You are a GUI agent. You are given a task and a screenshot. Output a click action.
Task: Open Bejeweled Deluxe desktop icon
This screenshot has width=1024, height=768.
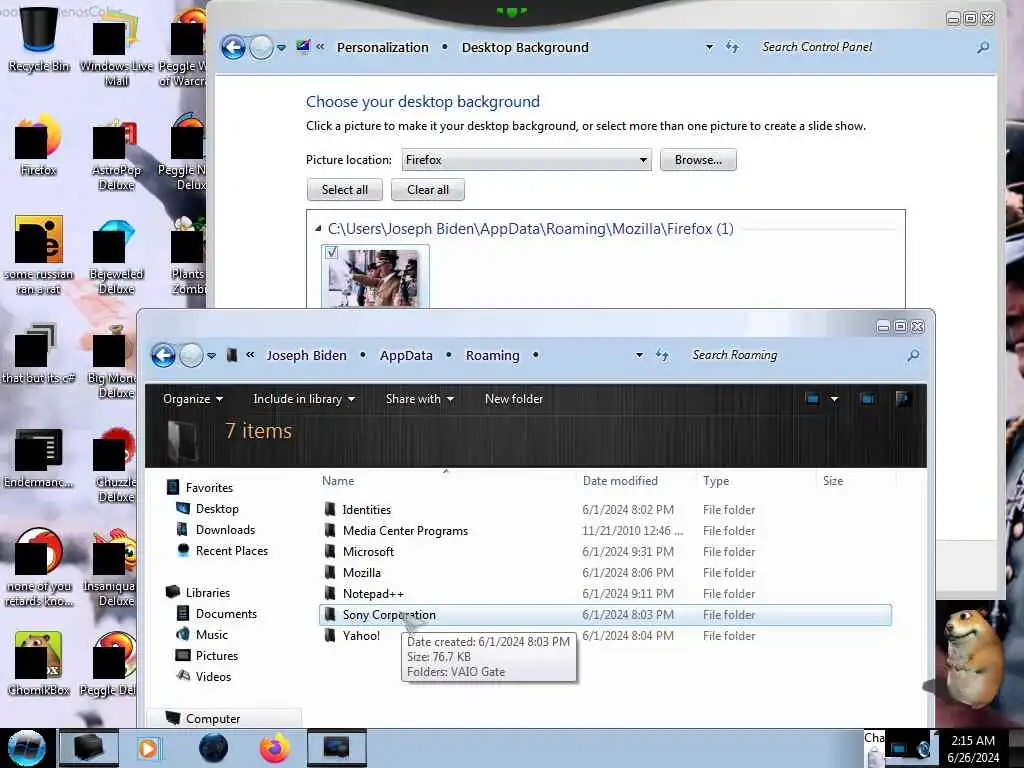[116, 257]
